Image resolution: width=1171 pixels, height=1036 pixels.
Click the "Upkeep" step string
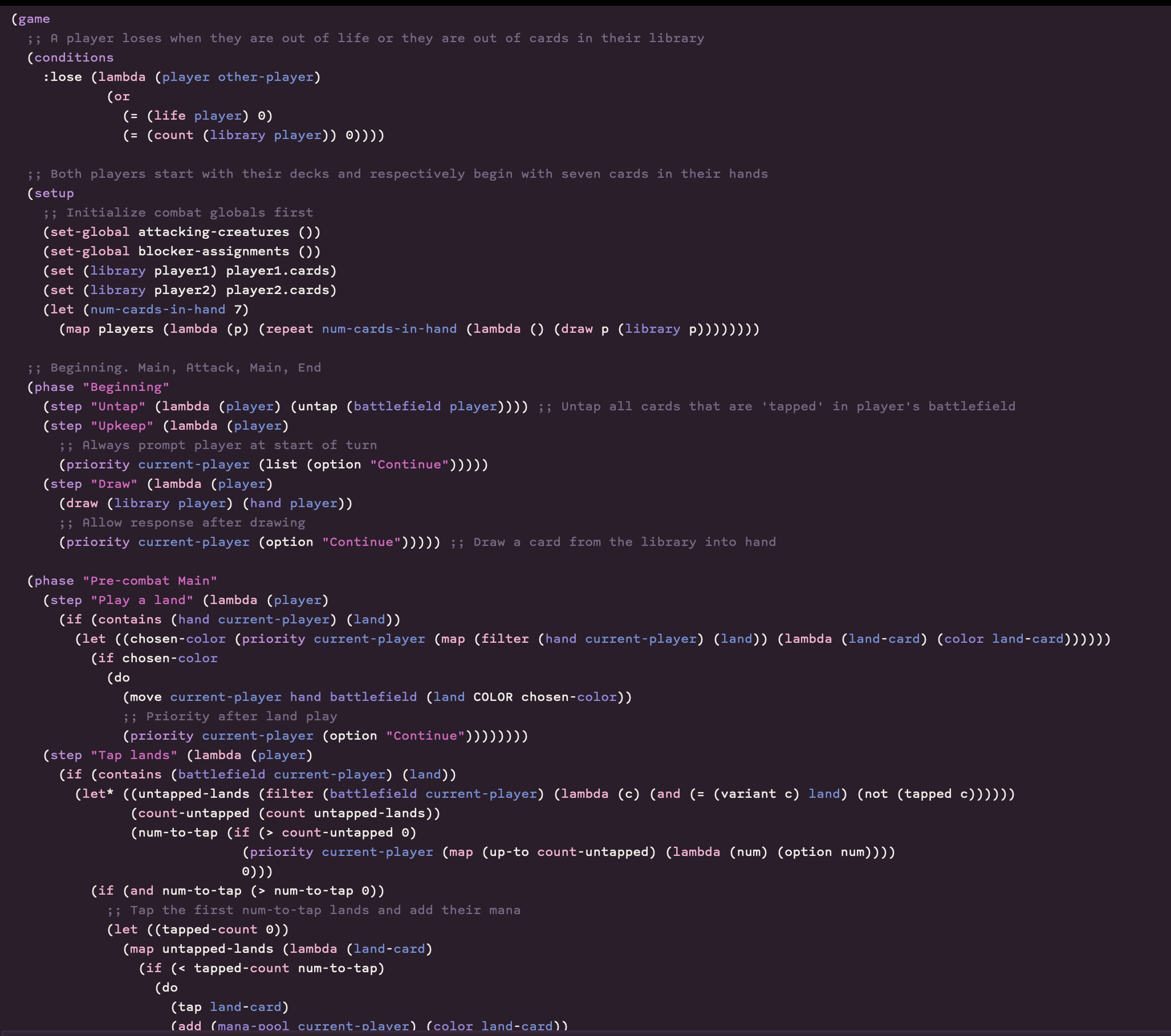(x=122, y=426)
